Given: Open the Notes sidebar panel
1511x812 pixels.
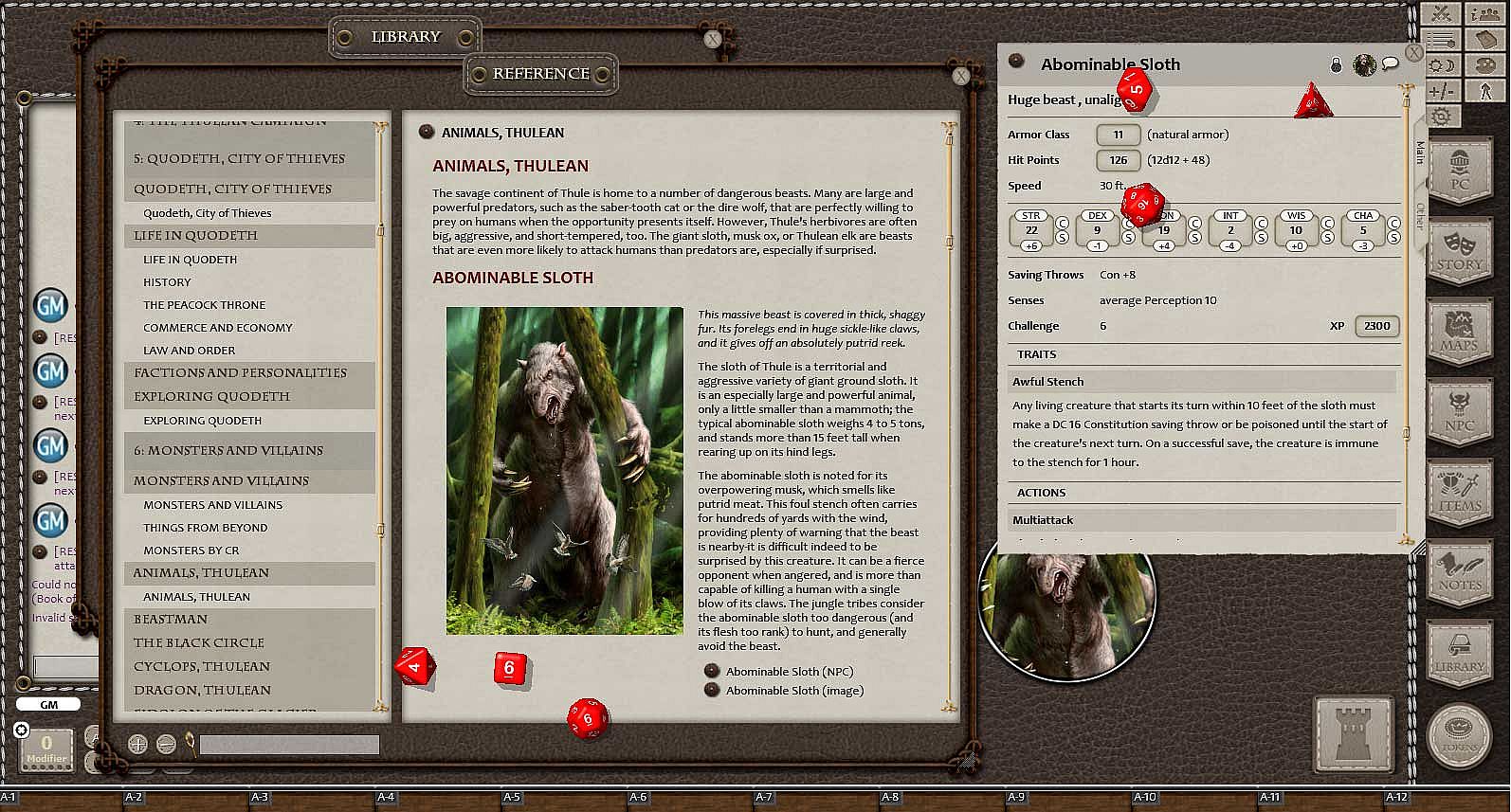Looking at the screenshot, I should pos(1459,573).
